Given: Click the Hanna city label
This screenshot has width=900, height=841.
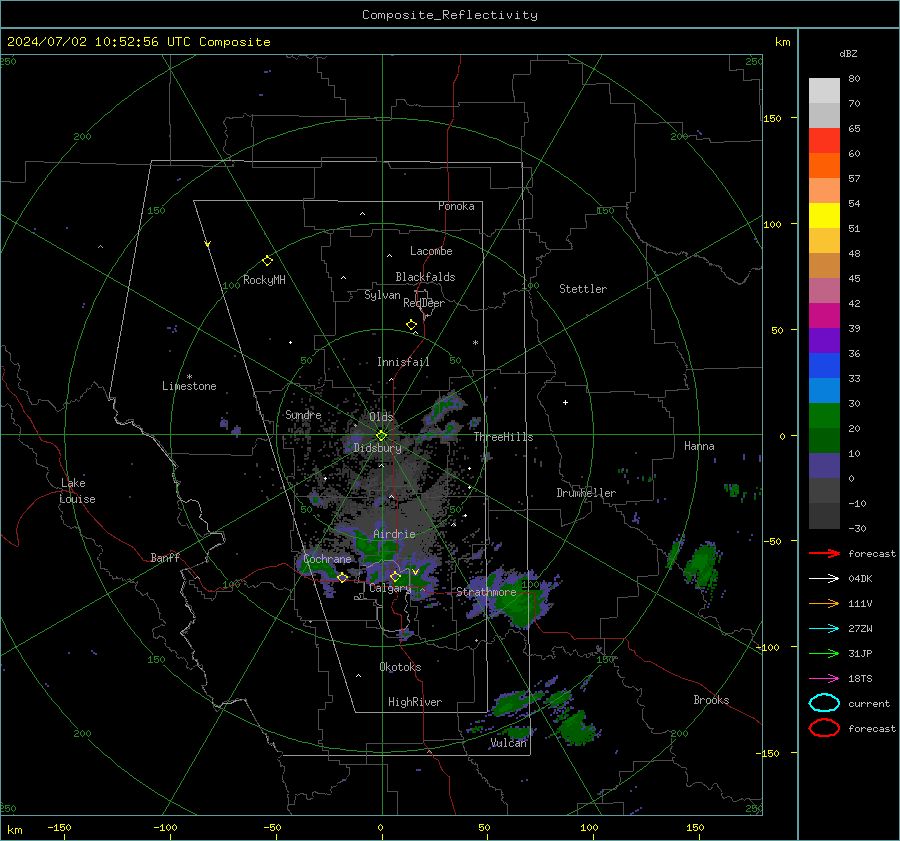Looking at the screenshot, I should point(699,446).
